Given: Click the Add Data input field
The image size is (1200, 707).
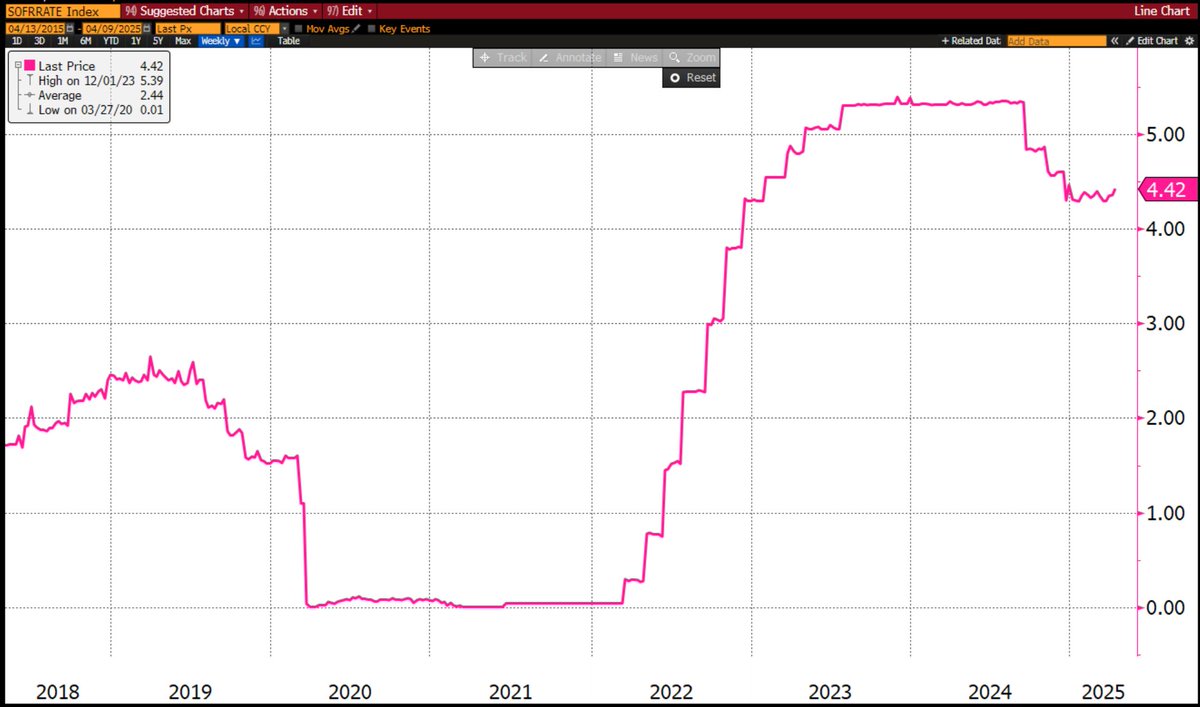Looking at the screenshot, I should point(1057,41).
